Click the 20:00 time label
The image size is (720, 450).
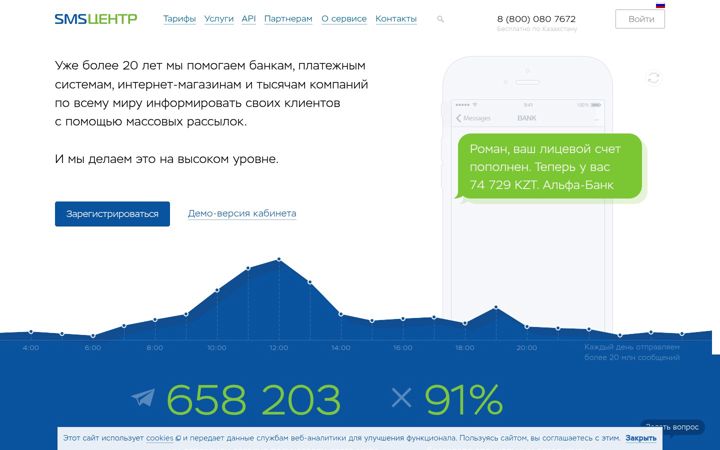tap(527, 348)
